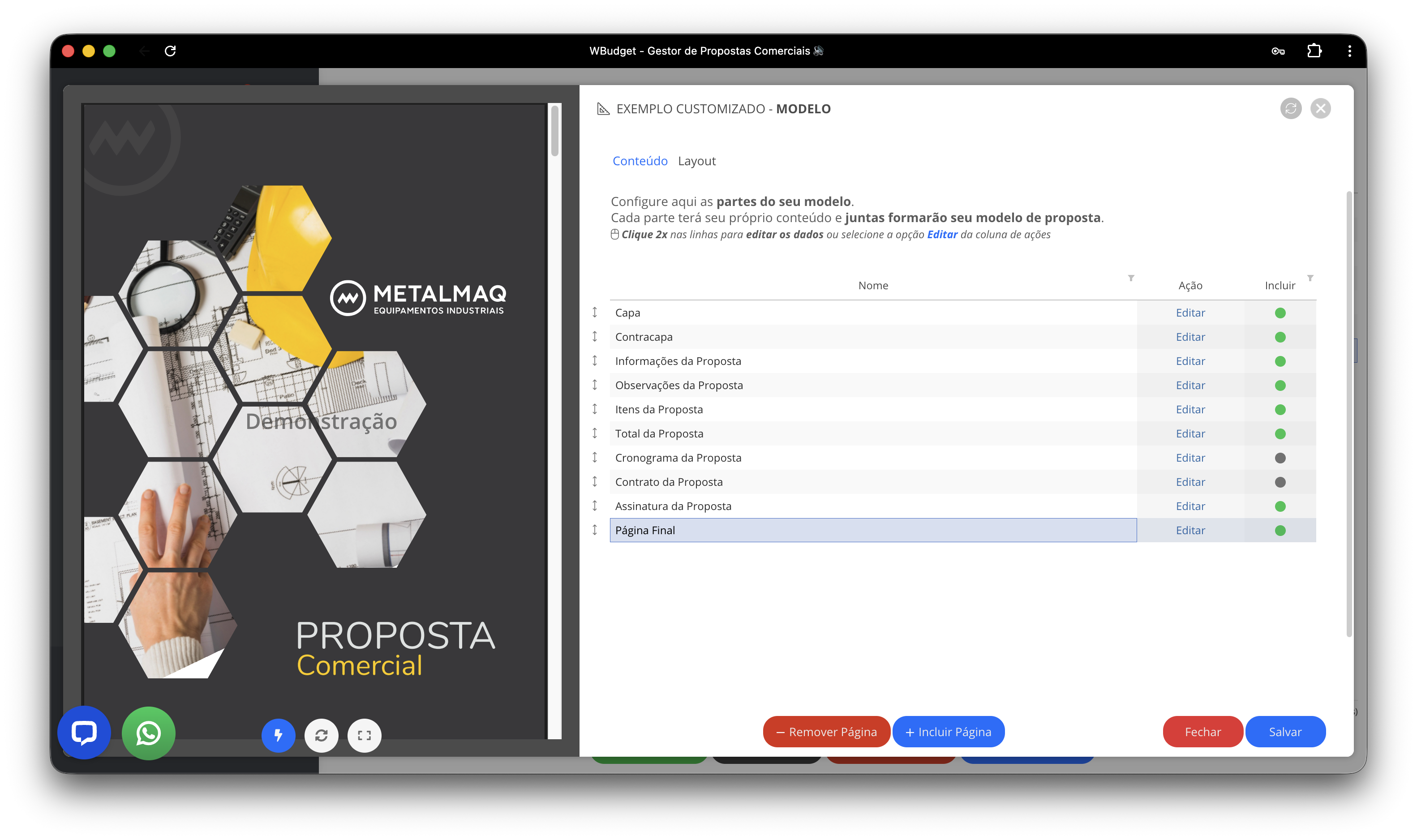This screenshot has height=840, width=1417.
Task: Select the Conteúdo tab
Action: (640, 161)
